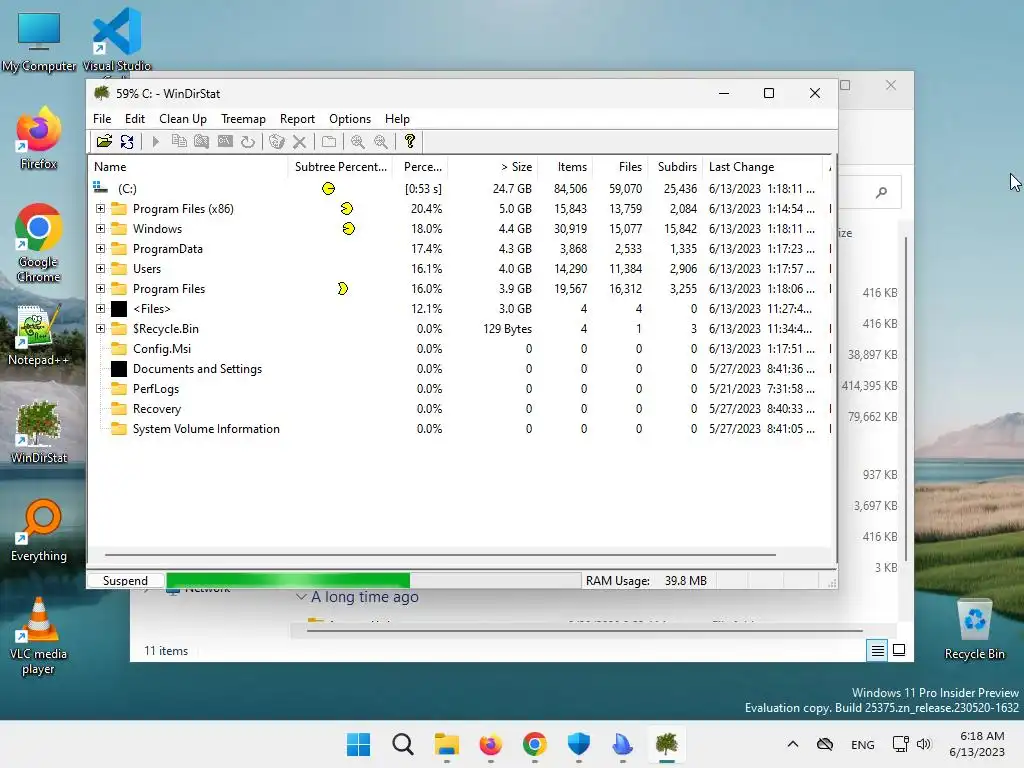Select the System Volume Information folder row

pos(461,428)
